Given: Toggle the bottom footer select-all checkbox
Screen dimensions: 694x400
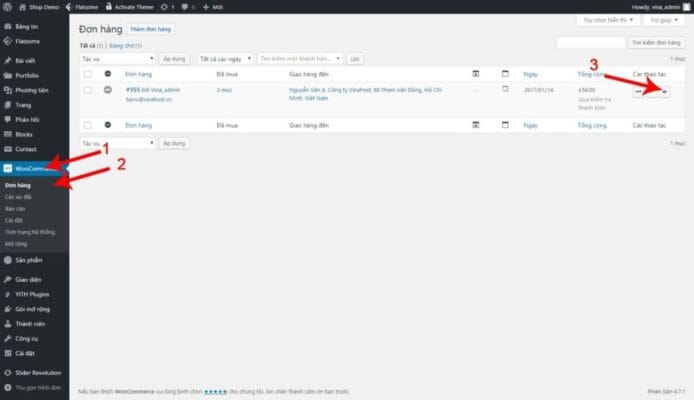Looking at the screenshot, I should (x=88, y=125).
